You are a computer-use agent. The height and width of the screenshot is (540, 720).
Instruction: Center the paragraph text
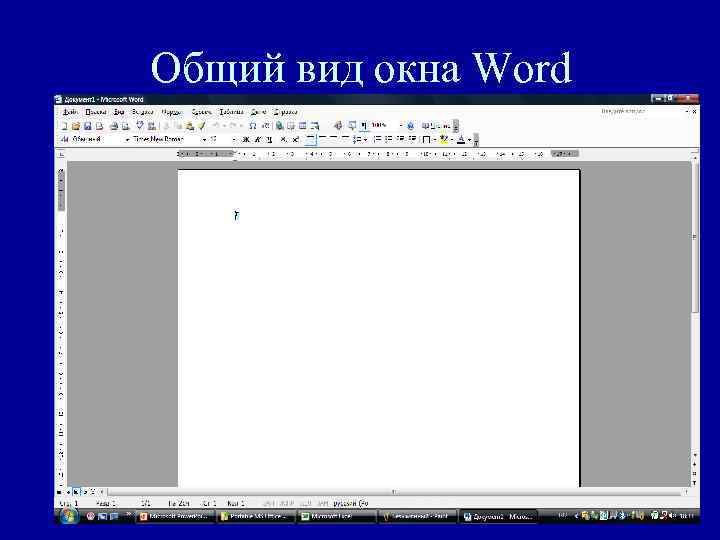tap(322, 139)
